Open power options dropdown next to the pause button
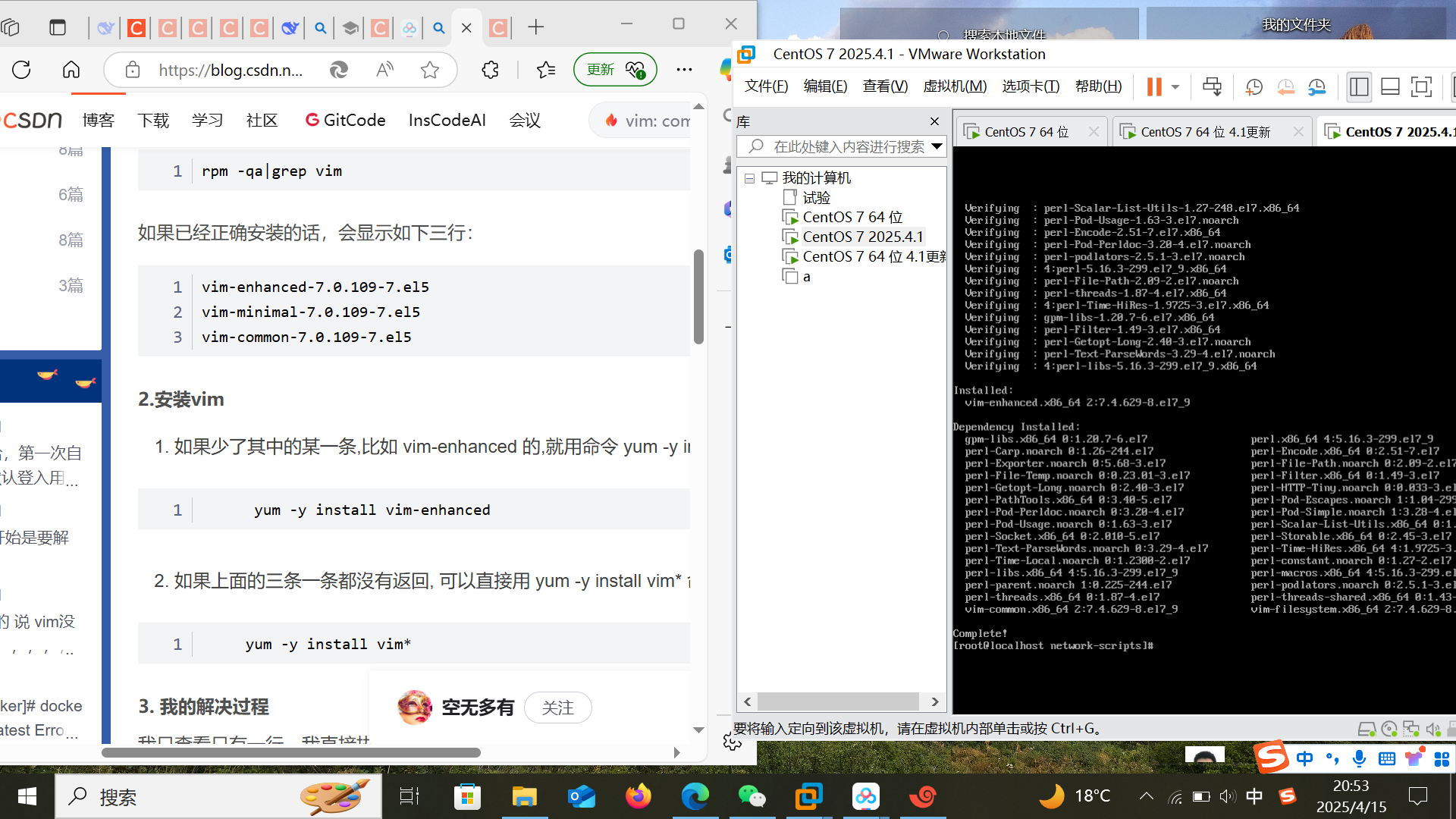Viewport: 1456px width, 819px height. pos(1175,86)
